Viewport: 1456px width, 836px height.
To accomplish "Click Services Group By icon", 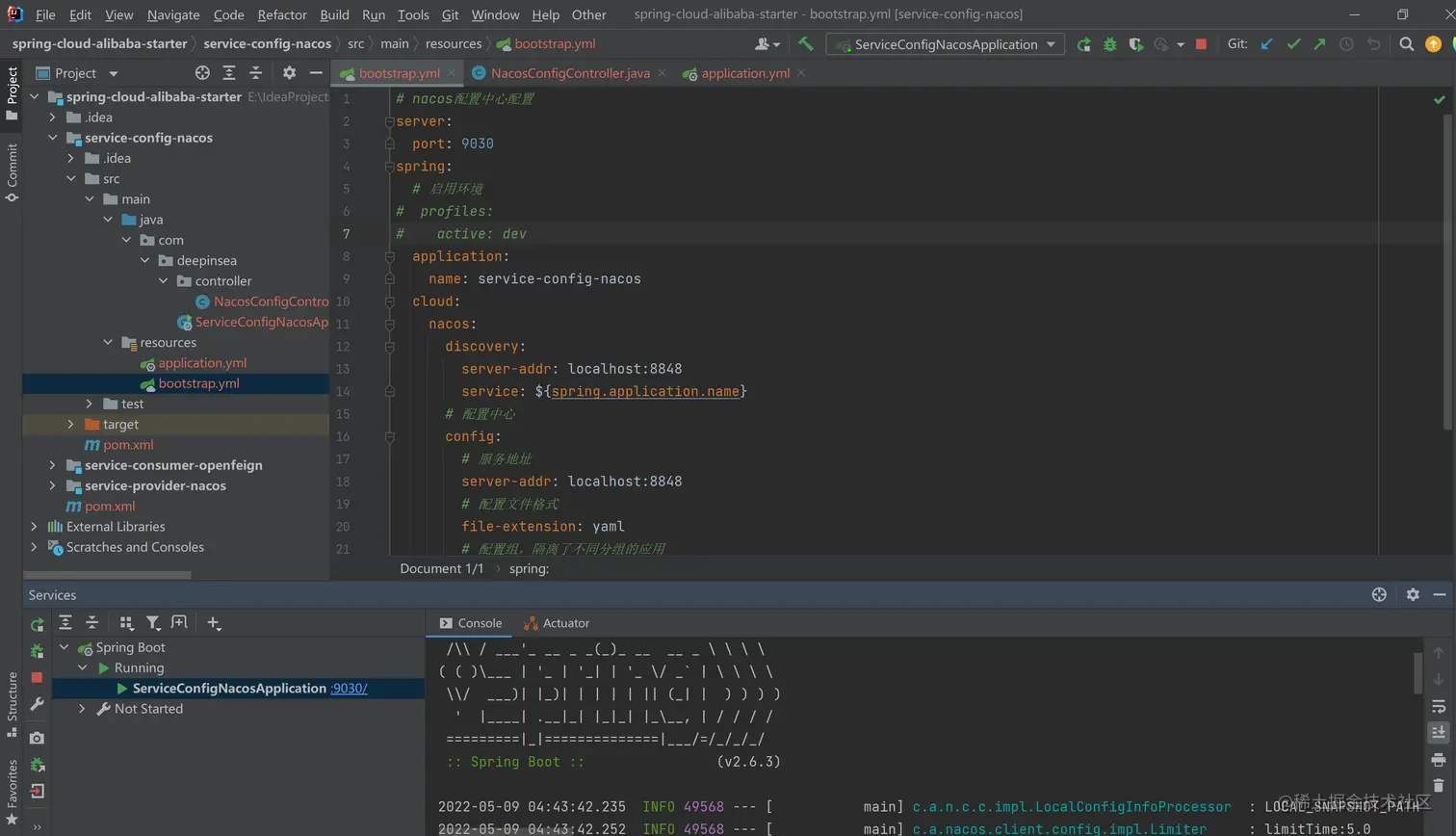I will pos(126,623).
